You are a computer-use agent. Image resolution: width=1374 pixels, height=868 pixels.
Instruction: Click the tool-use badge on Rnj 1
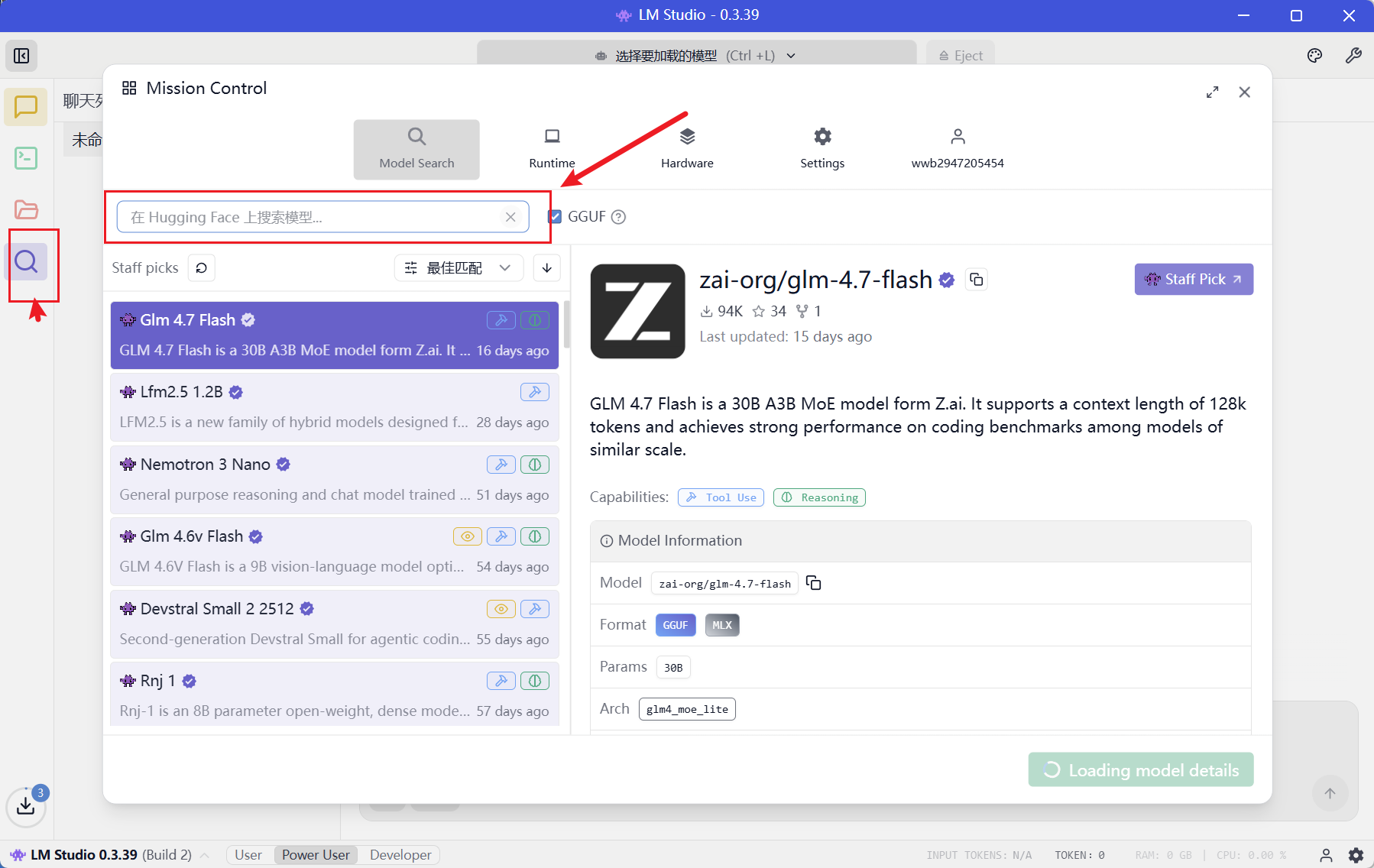[501, 681]
